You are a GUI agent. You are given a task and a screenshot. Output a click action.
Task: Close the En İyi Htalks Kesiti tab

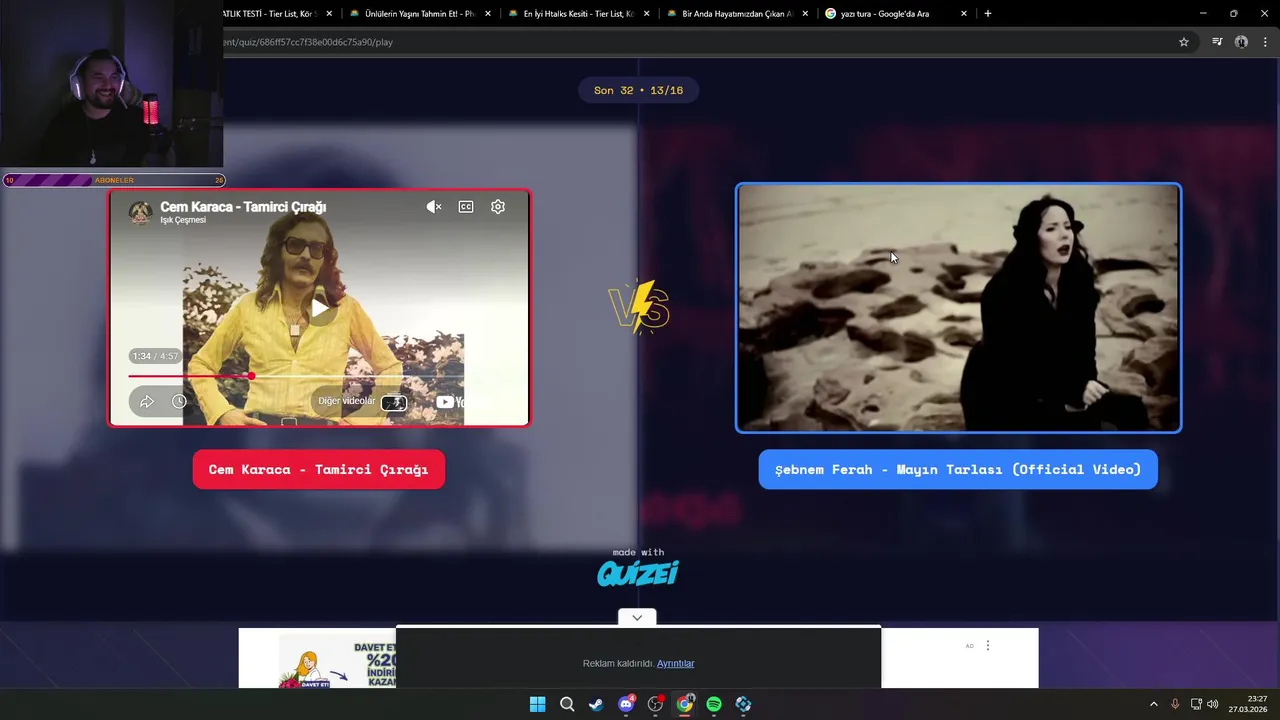tap(647, 13)
